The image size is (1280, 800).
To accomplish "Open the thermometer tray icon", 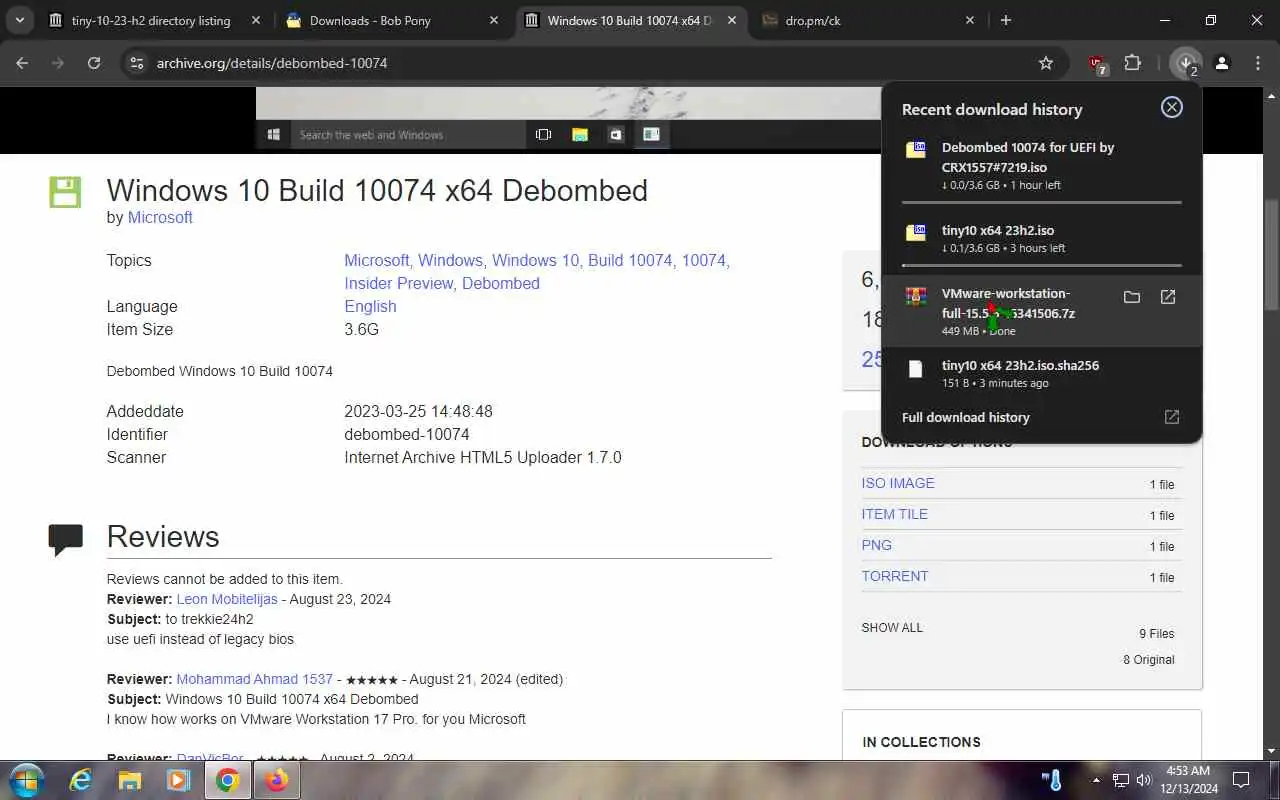I will click(1052, 780).
